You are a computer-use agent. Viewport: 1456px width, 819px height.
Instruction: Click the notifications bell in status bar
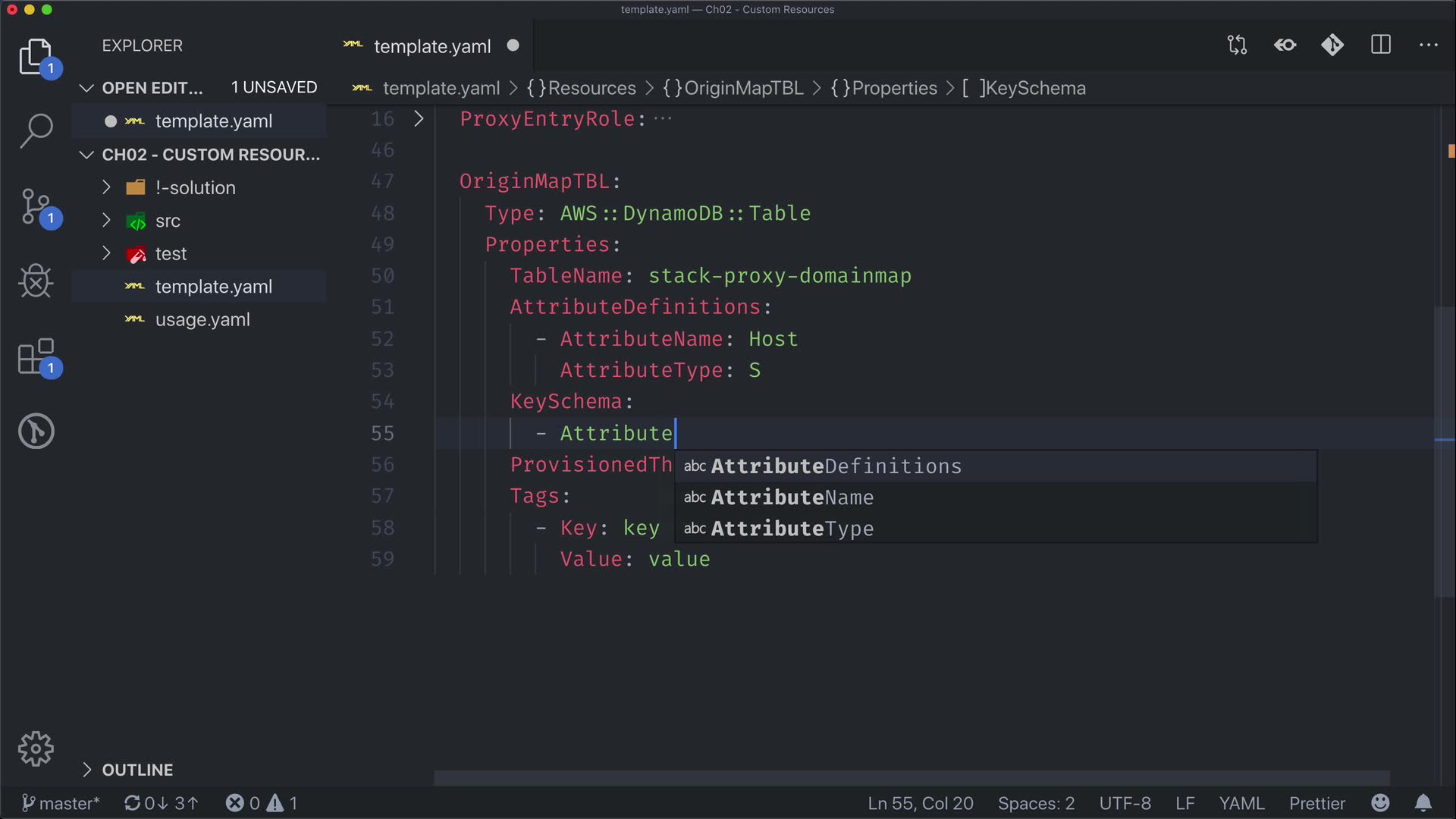click(1423, 803)
